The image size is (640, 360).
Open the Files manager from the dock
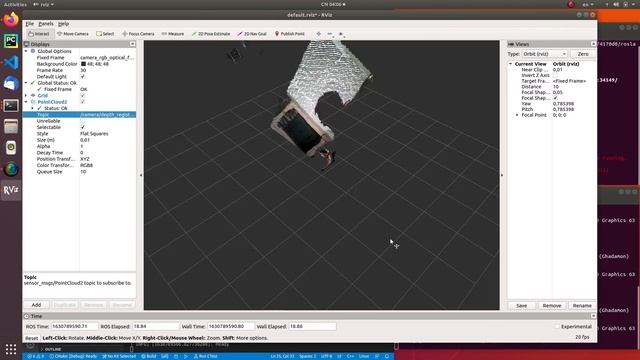(11, 127)
